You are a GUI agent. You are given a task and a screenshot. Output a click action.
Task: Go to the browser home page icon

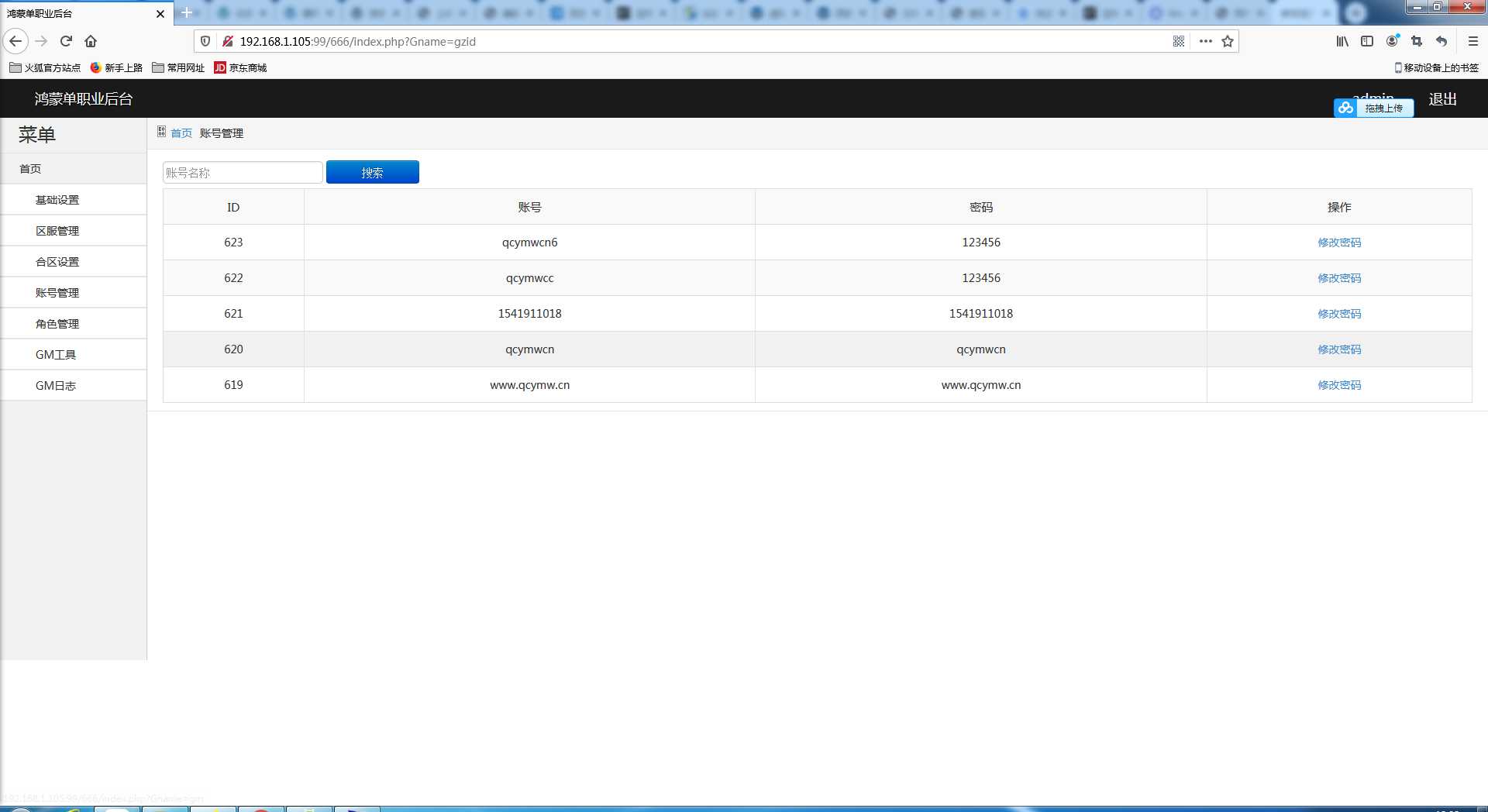(x=91, y=41)
